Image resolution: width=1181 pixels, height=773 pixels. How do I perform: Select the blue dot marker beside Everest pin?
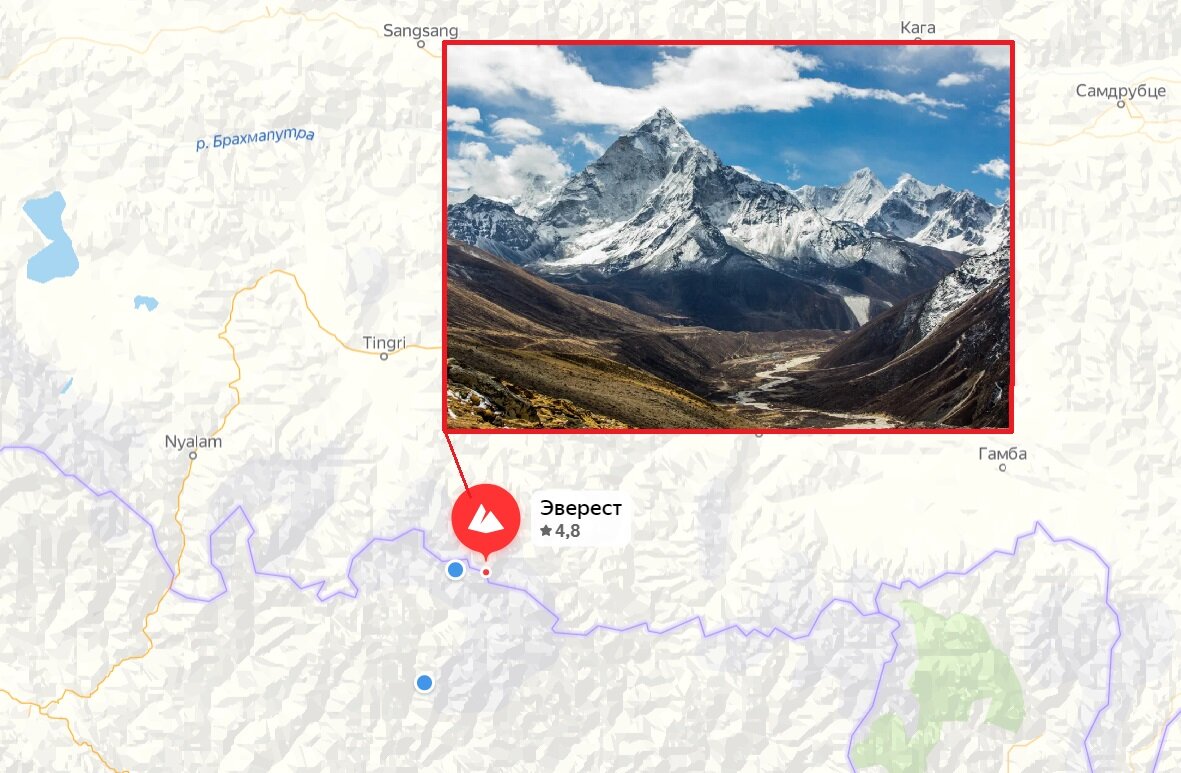pyautogui.click(x=455, y=570)
